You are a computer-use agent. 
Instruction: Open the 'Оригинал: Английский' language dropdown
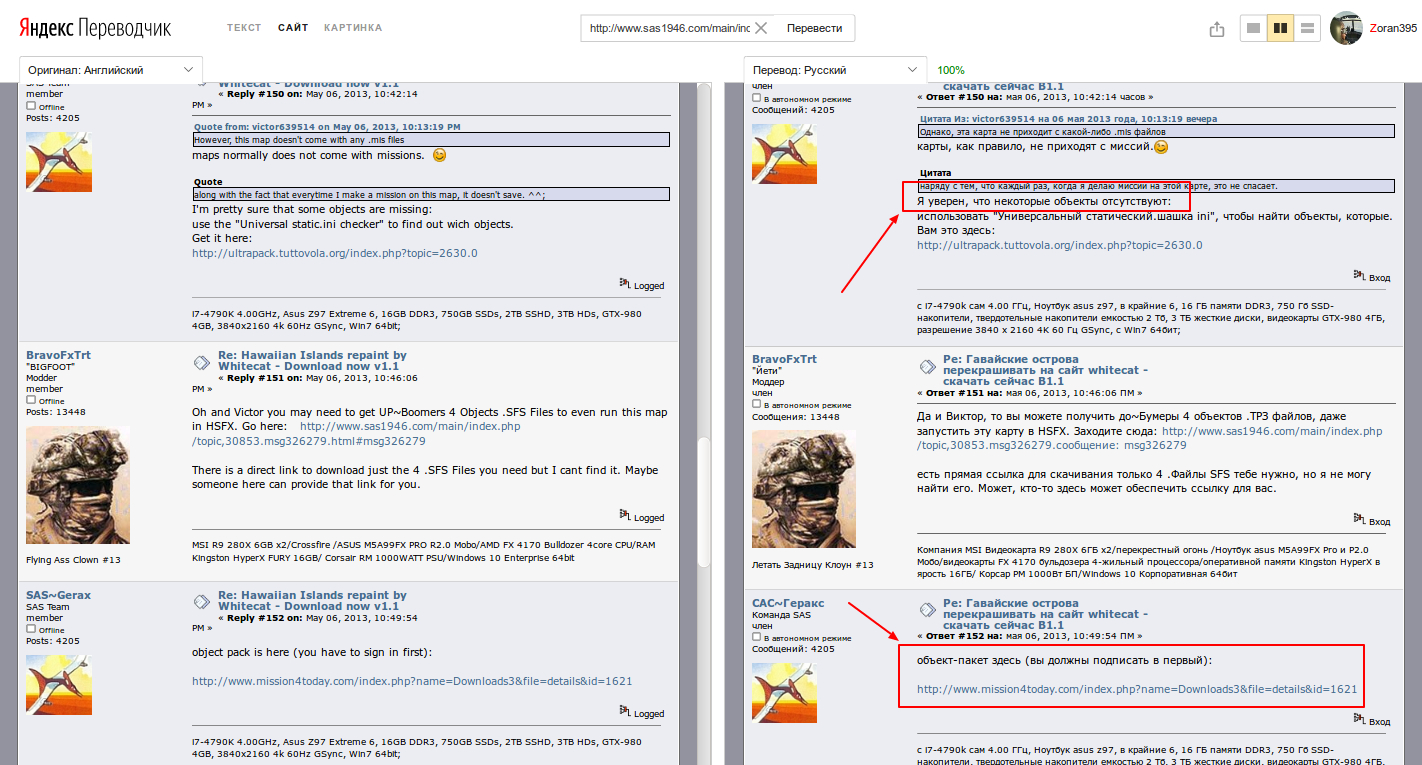pos(111,70)
